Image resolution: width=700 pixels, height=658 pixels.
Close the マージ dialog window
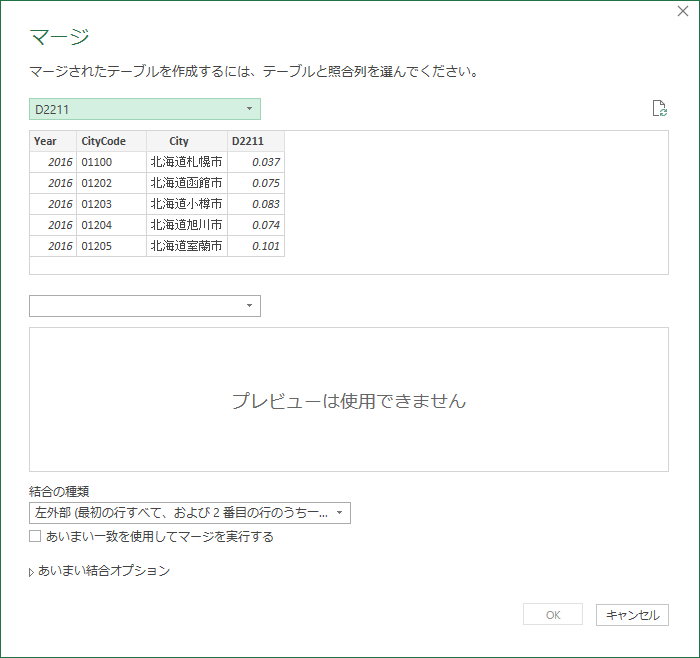click(x=681, y=14)
